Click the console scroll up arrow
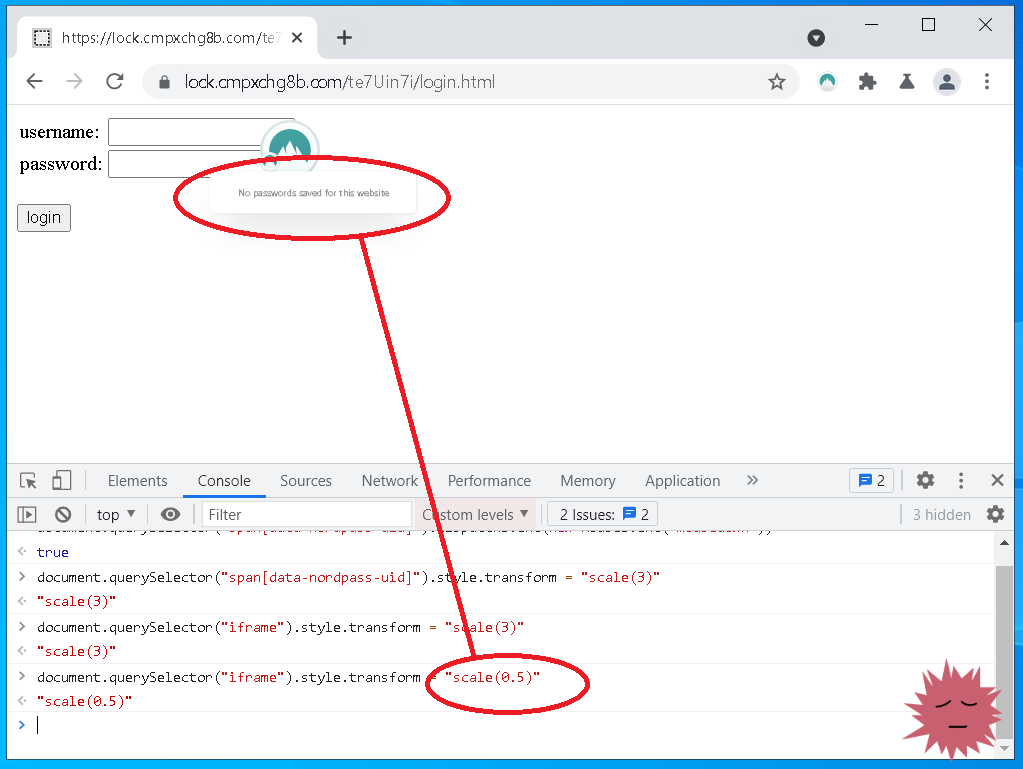 click(1004, 543)
